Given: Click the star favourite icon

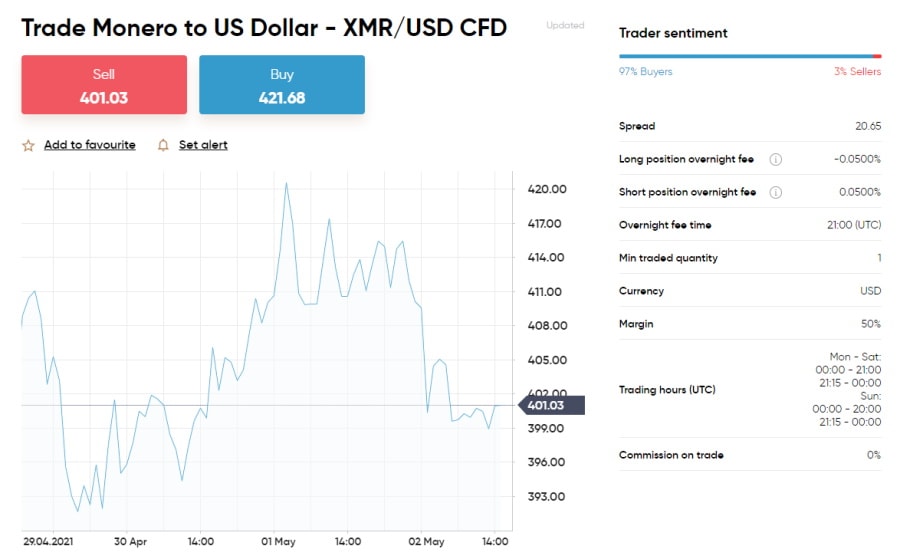Looking at the screenshot, I should pos(28,145).
